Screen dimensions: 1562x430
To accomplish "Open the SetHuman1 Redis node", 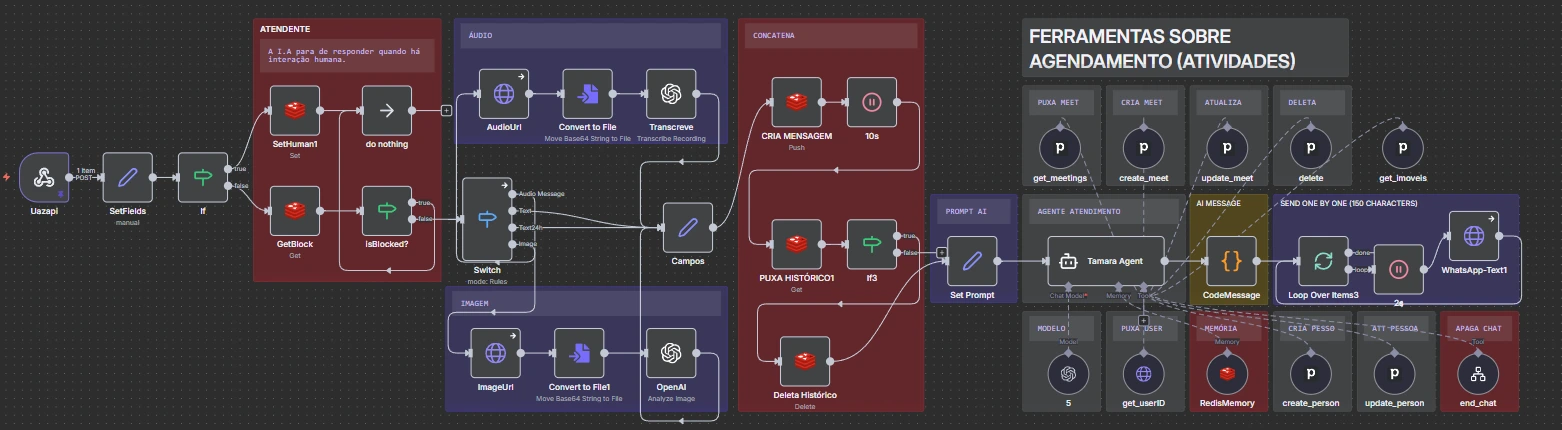I will [x=295, y=110].
